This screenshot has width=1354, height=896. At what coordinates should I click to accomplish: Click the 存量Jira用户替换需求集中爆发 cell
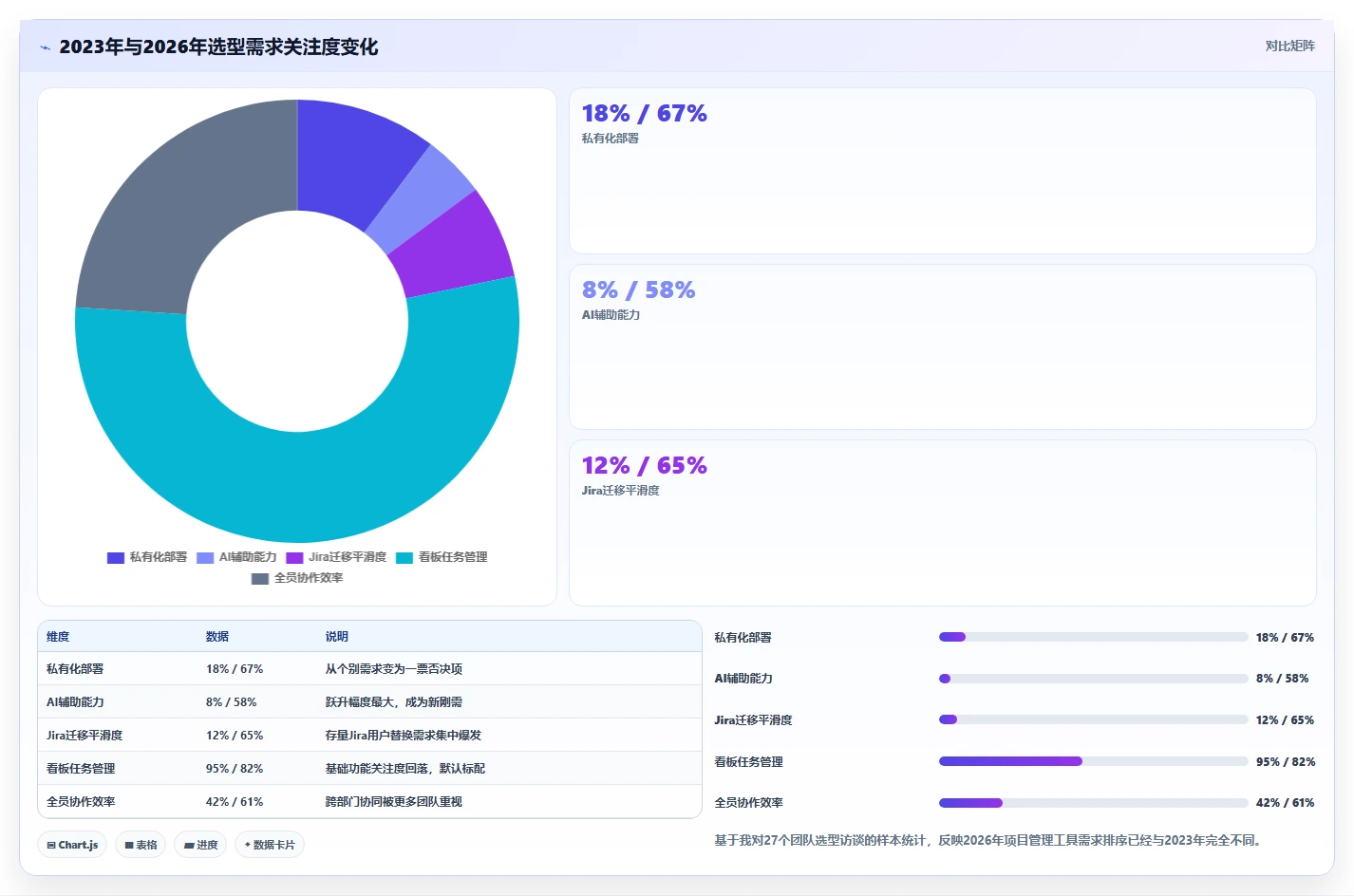(404, 736)
